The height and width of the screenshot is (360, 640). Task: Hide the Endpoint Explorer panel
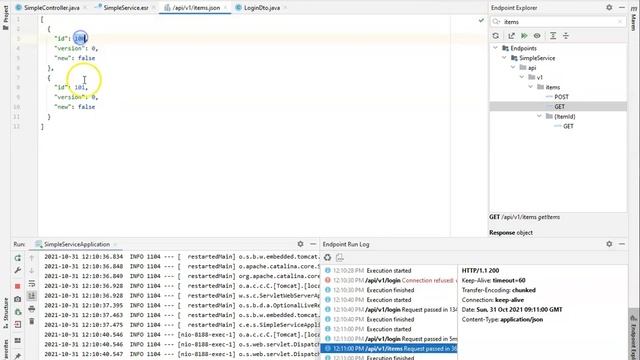pos(622,7)
